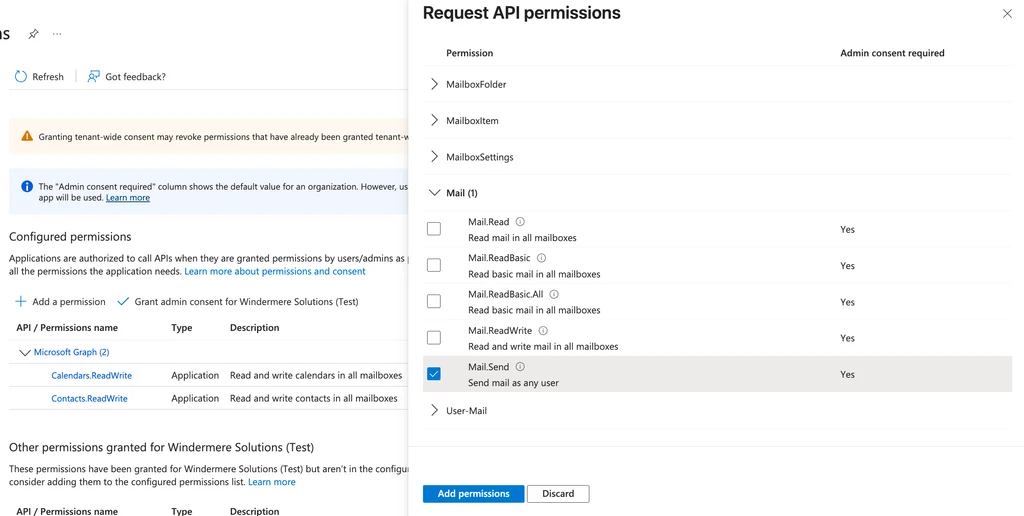Viewport: 1024px width, 516px height.
Task: Click the Got feedback? label
Action: (136, 76)
